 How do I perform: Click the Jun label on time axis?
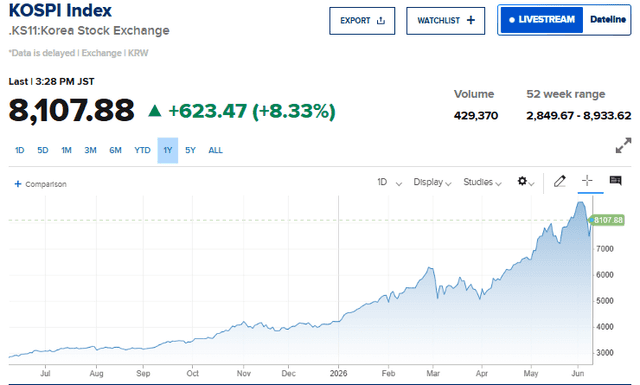pos(578,373)
